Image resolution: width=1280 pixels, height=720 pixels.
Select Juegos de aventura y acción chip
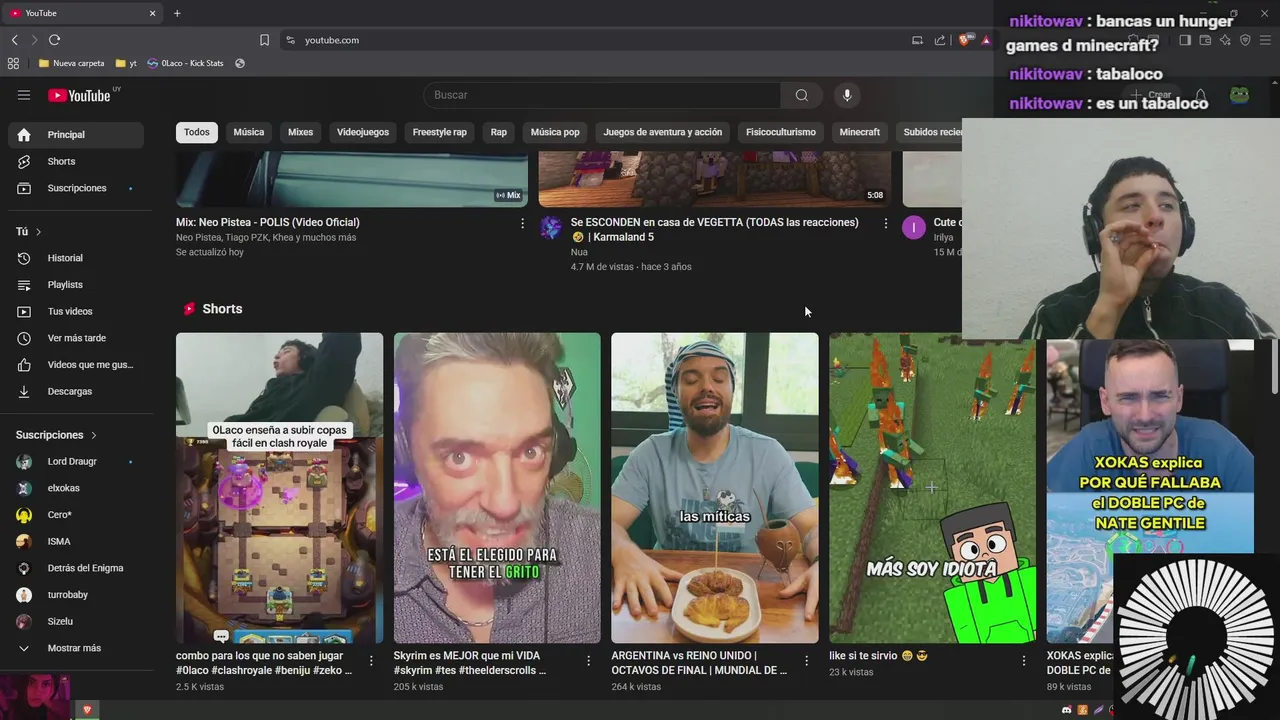point(662,132)
